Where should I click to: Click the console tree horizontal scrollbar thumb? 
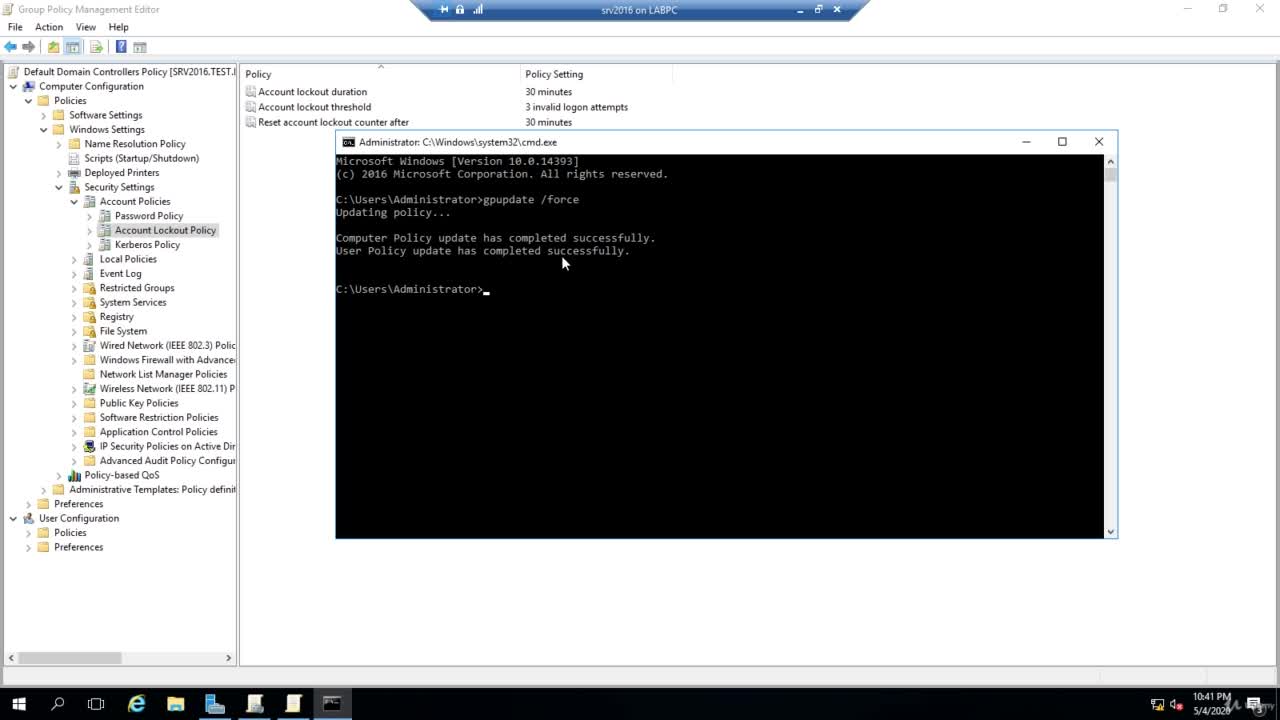pyautogui.click(x=70, y=658)
